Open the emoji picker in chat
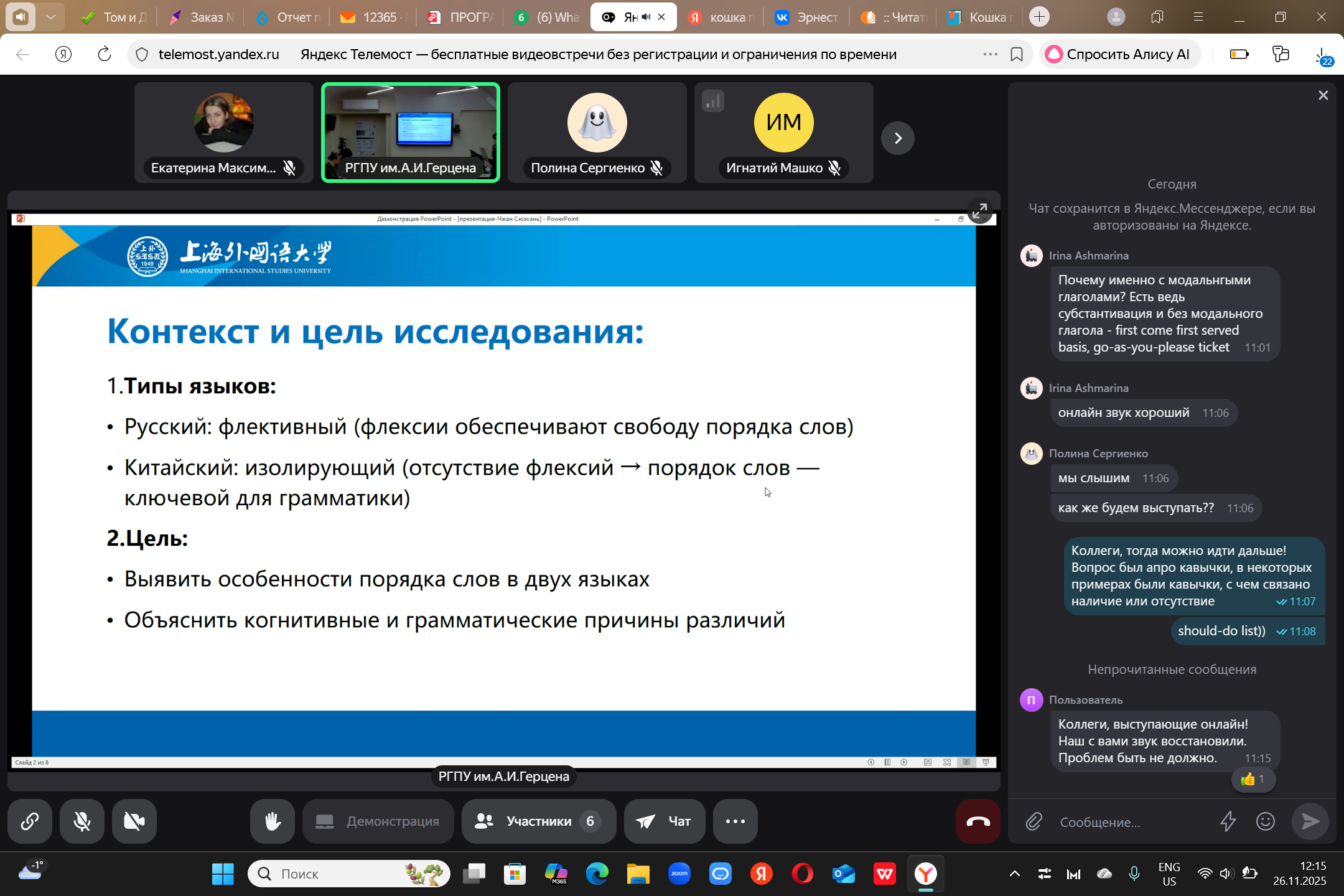The height and width of the screenshot is (896, 1344). coord(1265,822)
